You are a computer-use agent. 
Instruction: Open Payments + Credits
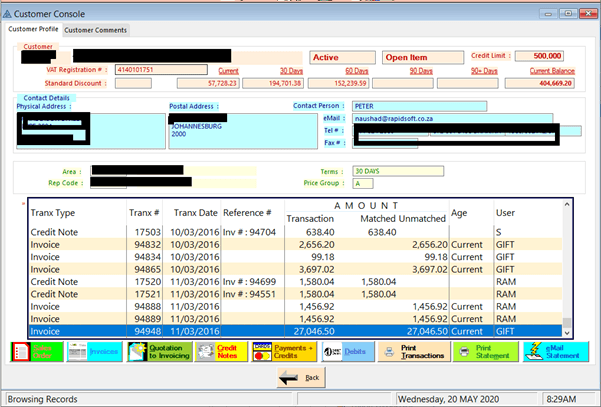(284, 351)
